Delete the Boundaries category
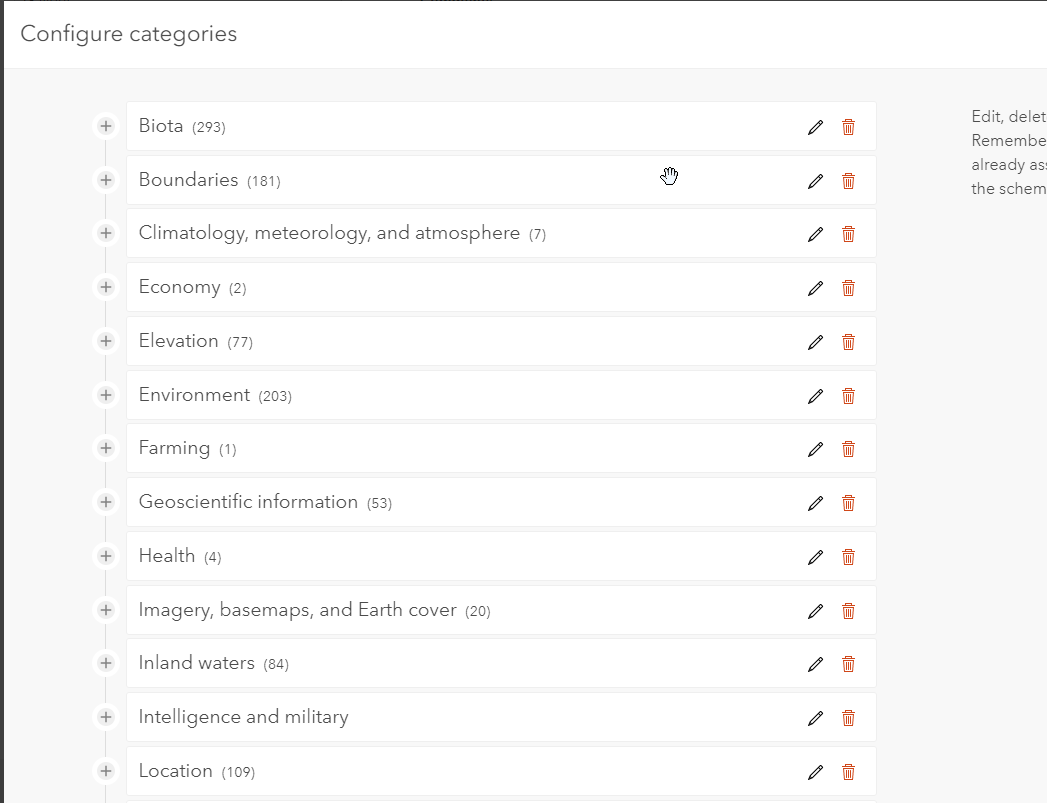1047x803 pixels. coord(848,181)
